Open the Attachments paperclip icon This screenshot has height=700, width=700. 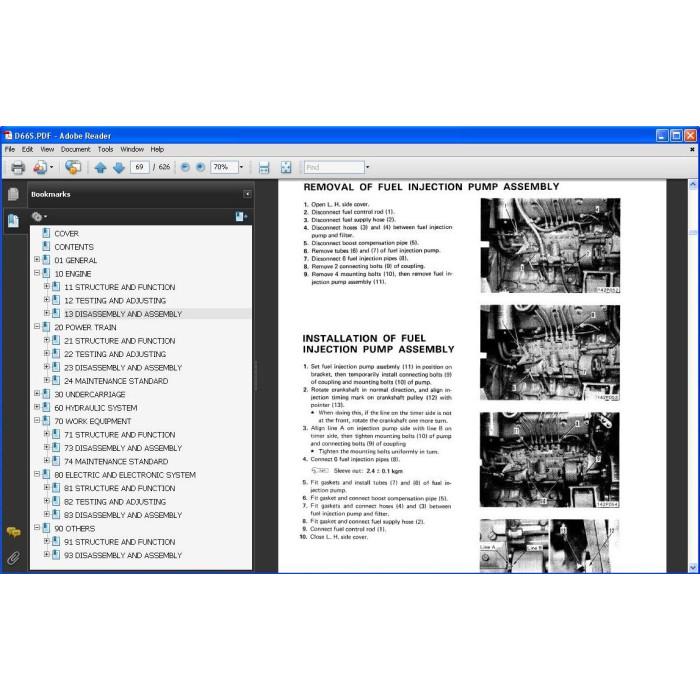click(13, 558)
